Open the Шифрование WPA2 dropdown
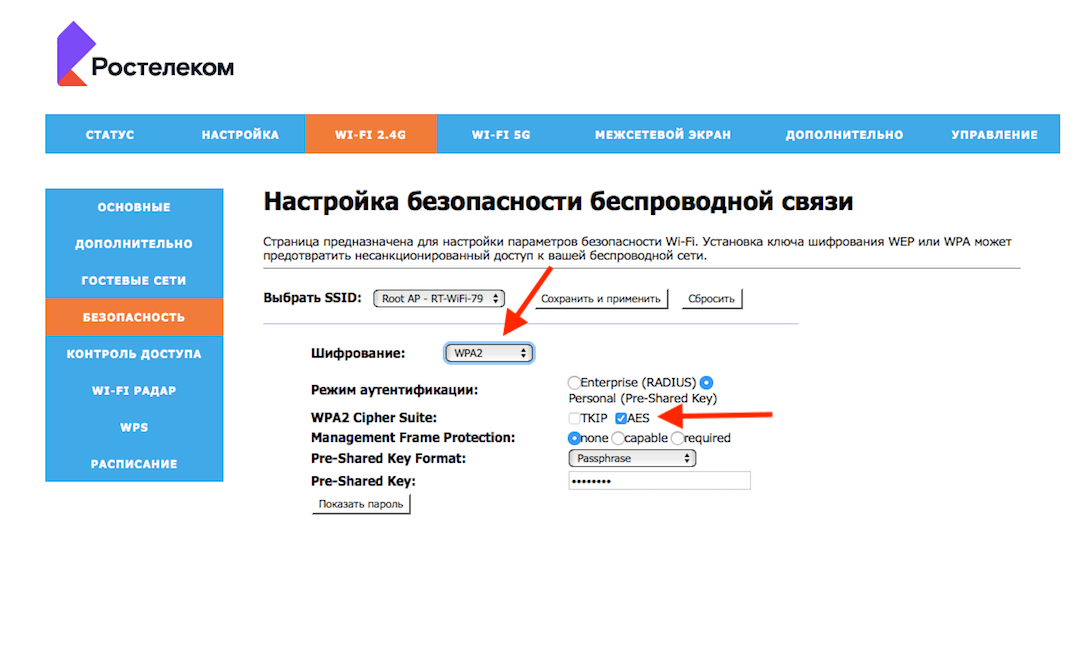The height and width of the screenshot is (664, 1091). pyautogui.click(x=489, y=353)
